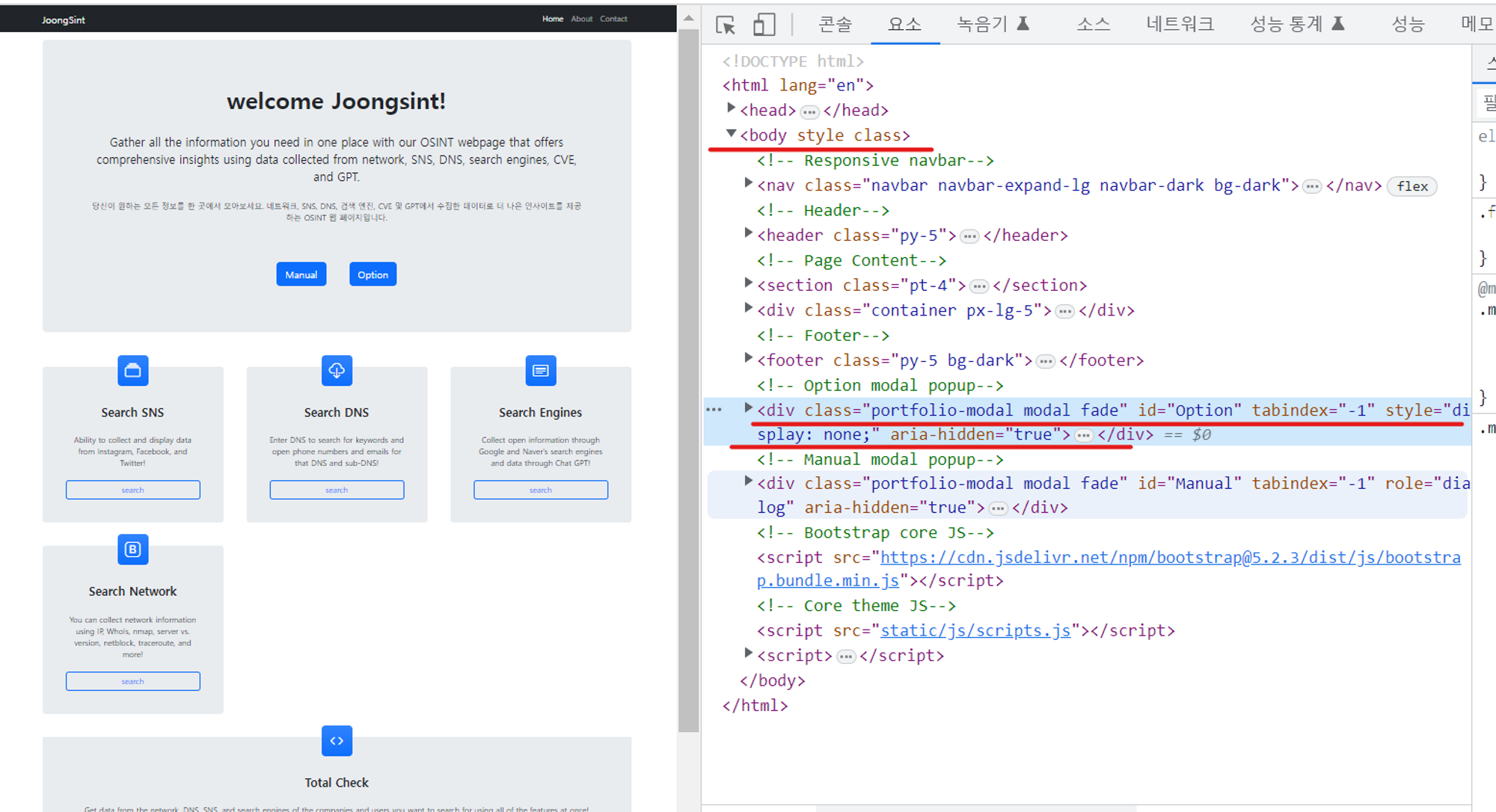Image resolution: width=1496 pixels, height=812 pixels.
Task: Click the Search Network B icon
Action: click(x=133, y=550)
